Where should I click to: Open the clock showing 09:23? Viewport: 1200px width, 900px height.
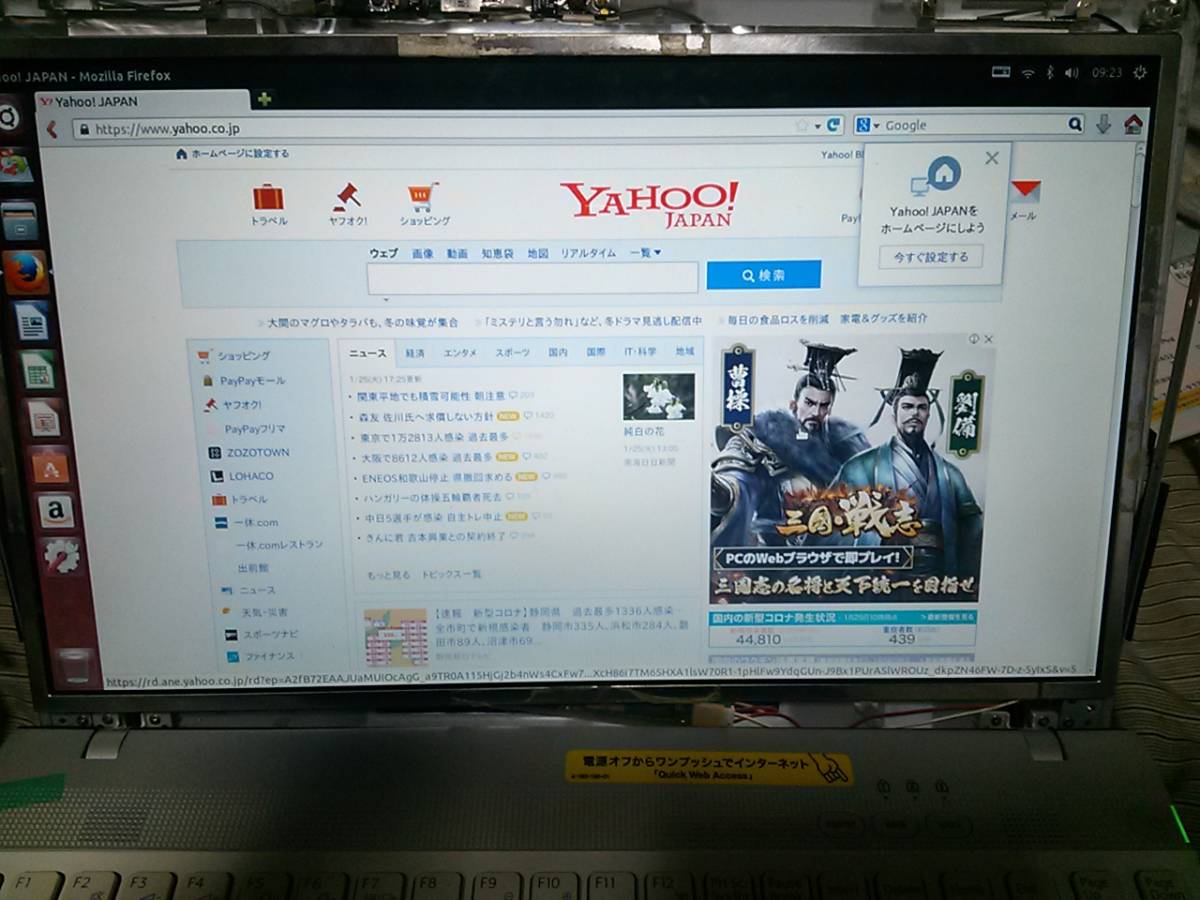click(1107, 73)
